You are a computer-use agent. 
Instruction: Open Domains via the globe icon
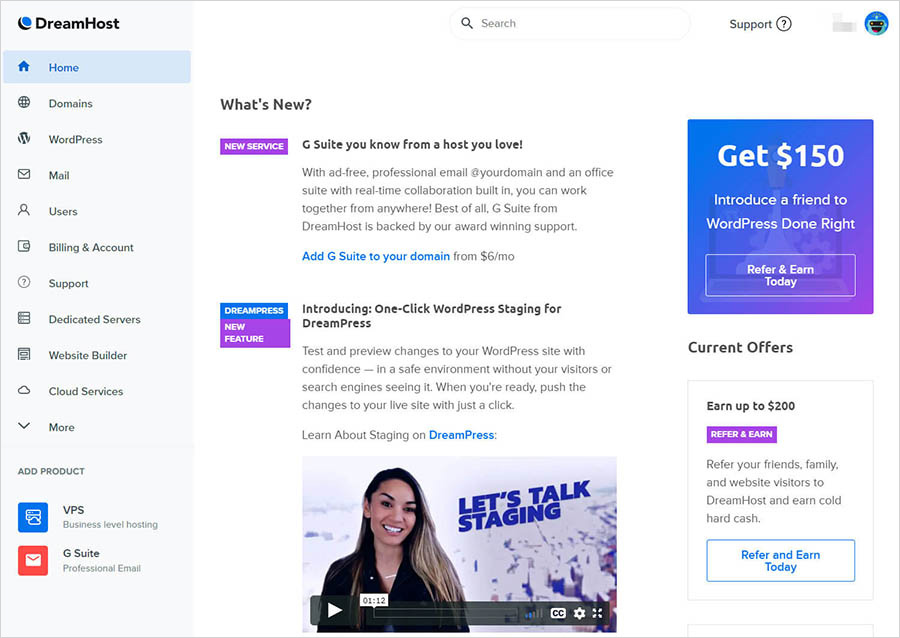[x=25, y=103]
